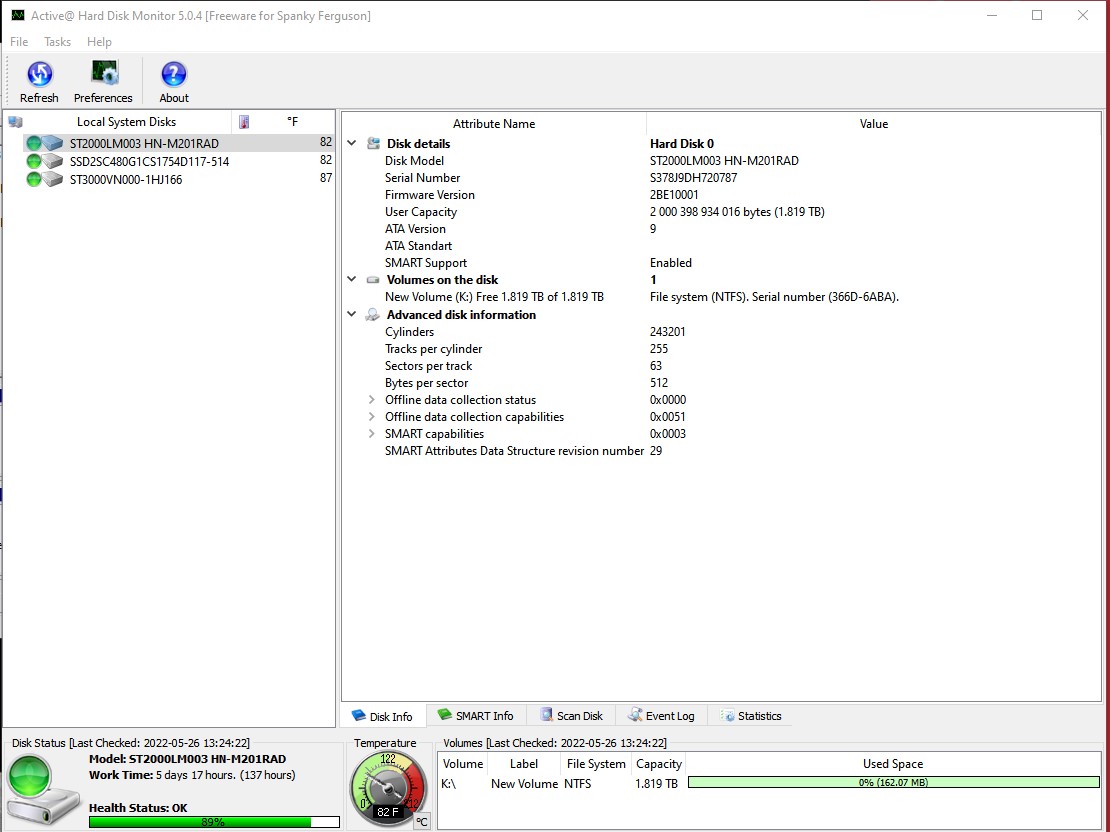1110x832 pixels.
Task: Select the ST2000LM003 HN-M201RAD drive entry
Action: (x=140, y=143)
